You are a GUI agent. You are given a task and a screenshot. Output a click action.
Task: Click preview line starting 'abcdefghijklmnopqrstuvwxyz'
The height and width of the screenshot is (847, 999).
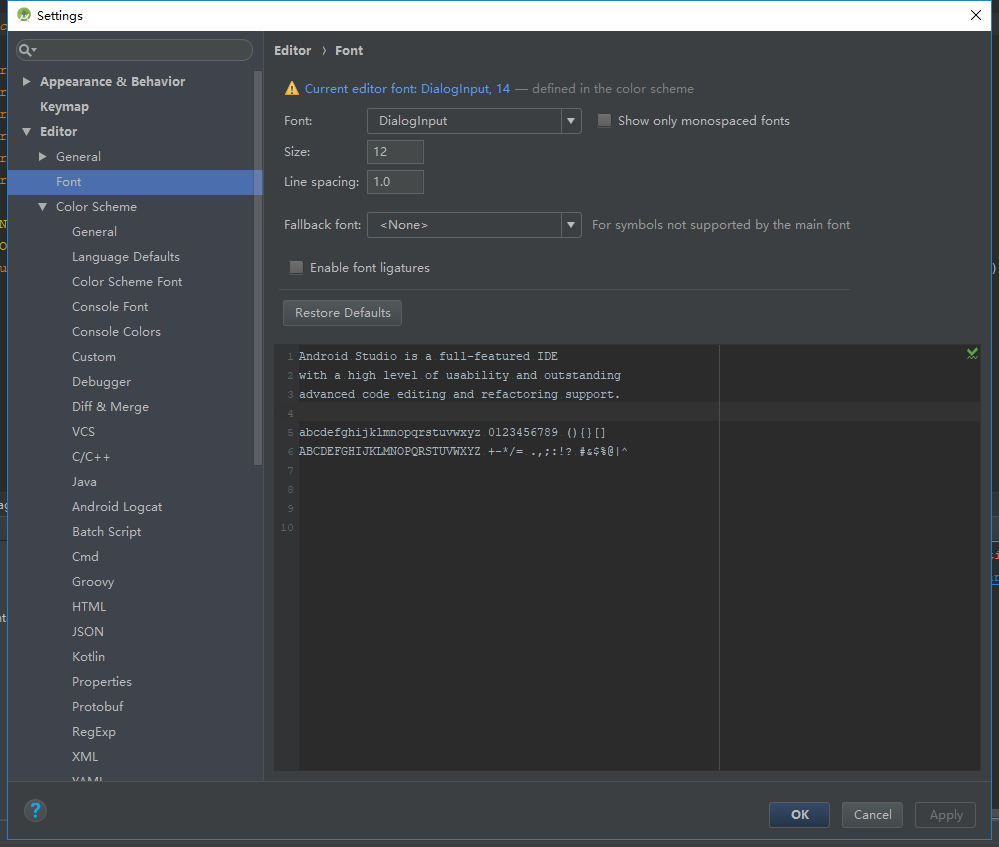(452, 432)
